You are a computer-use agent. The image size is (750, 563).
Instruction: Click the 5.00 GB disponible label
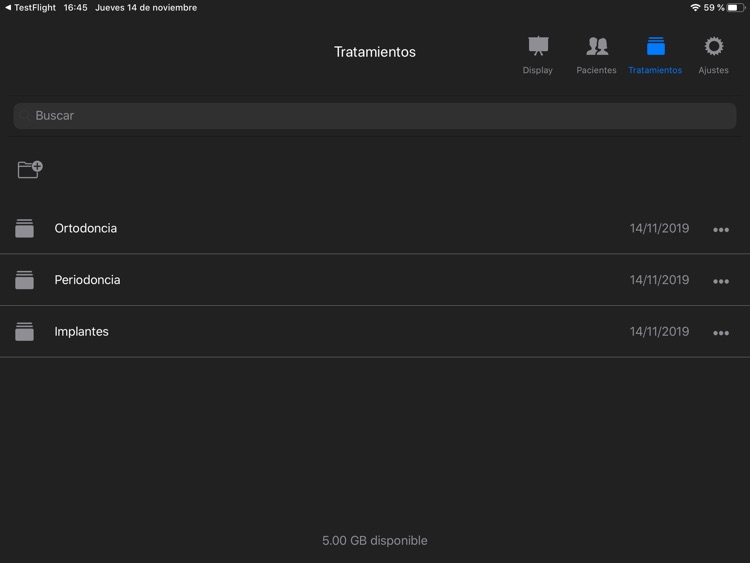pyautogui.click(x=375, y=541)
